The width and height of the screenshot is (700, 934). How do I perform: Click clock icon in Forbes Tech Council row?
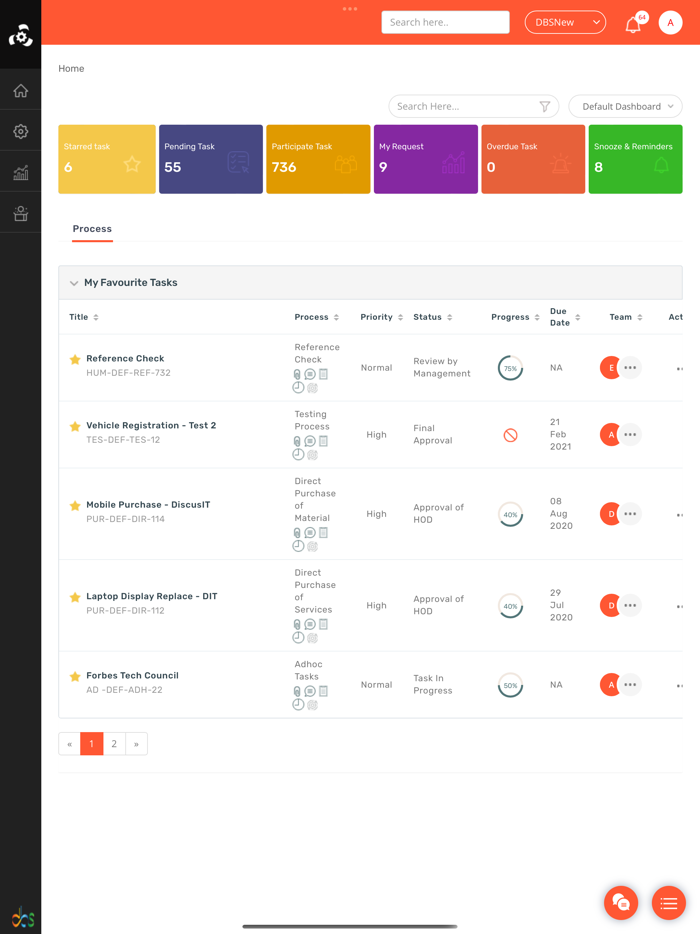[298, 704]
